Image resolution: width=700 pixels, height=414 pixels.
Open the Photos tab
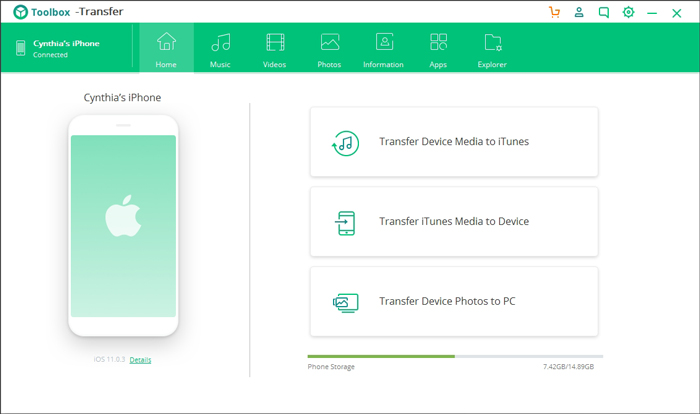coord(329,48)
